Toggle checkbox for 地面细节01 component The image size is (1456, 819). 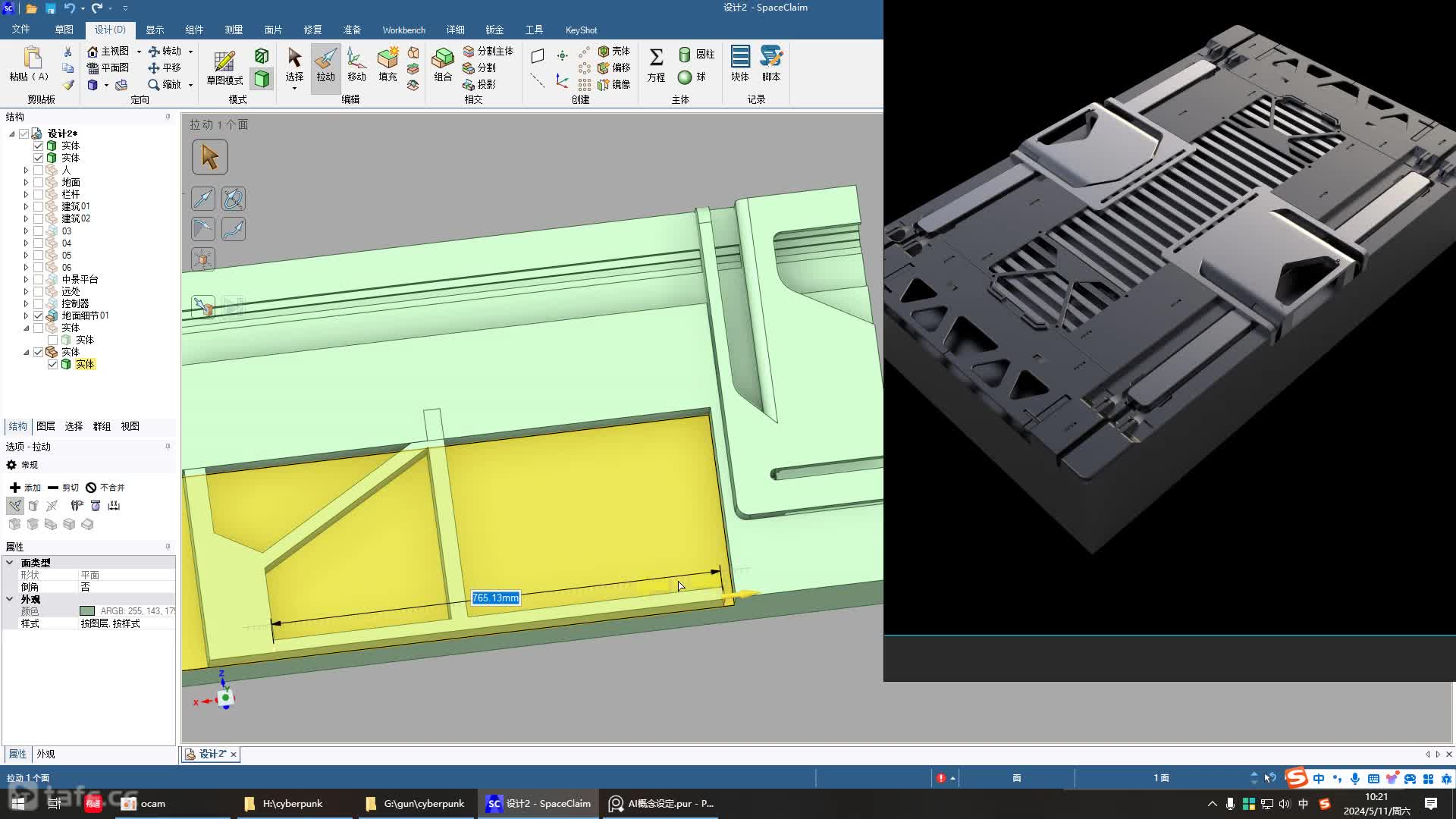click(x=38, y=315)
